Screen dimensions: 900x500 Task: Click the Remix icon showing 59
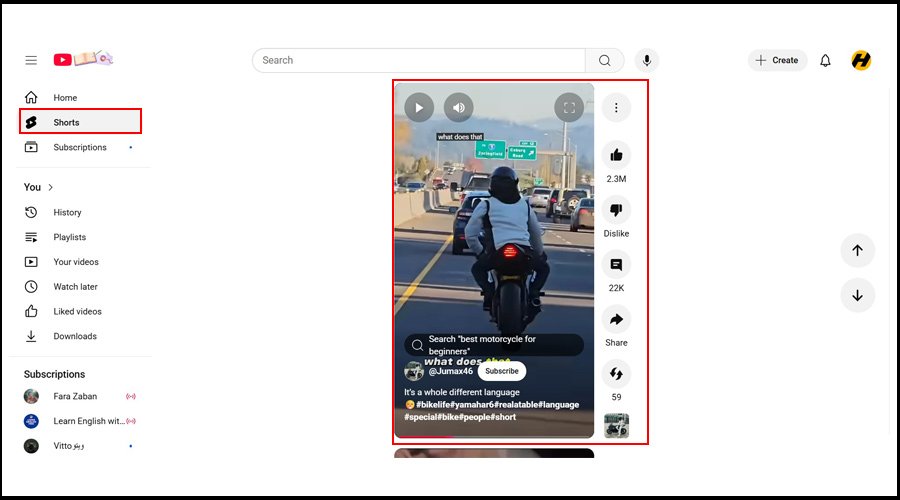coord(616,374)
